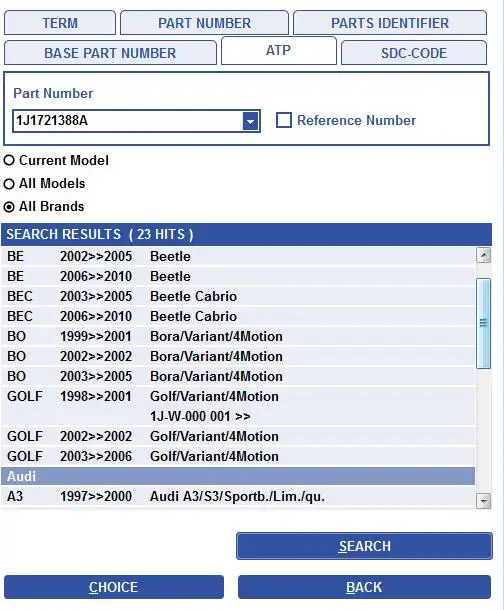Screen dimensions: 504x610
Task: Select the ATP tab
Action: coord(278,51)
